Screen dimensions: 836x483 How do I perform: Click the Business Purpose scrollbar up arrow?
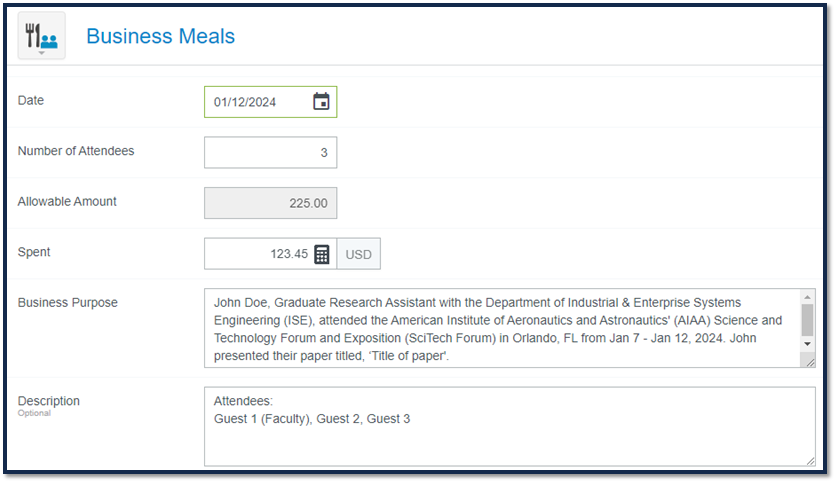(807, 296)
